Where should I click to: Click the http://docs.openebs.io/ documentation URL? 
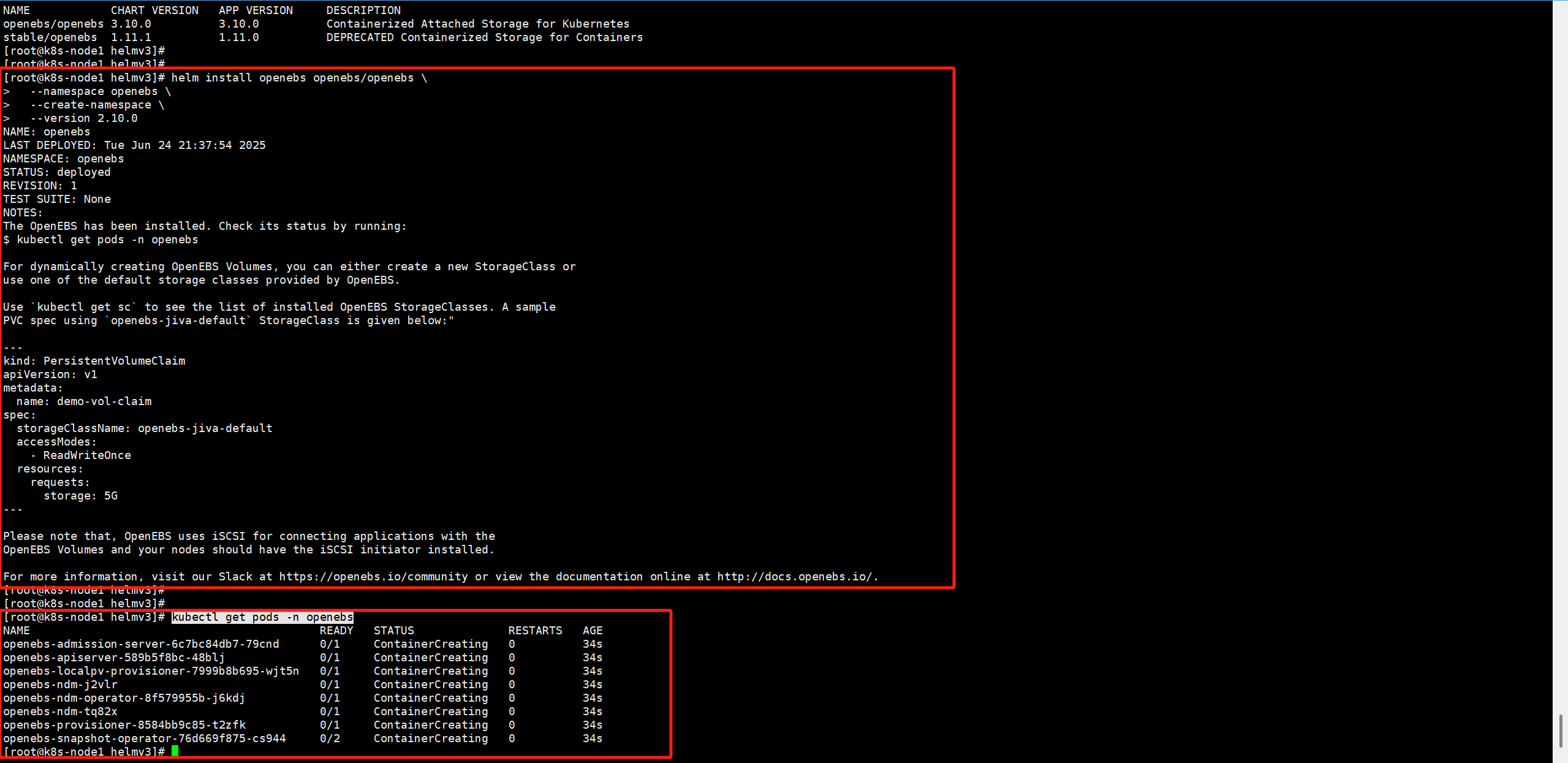795,577
